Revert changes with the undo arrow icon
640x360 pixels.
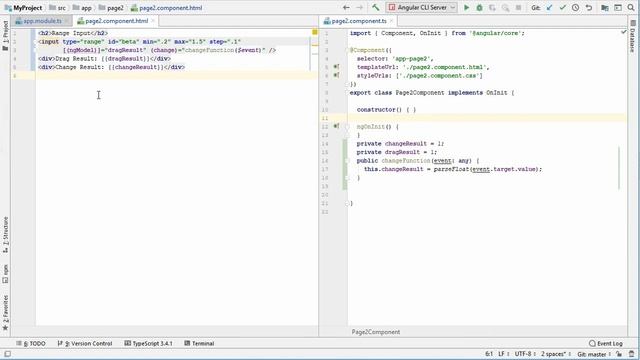[589, 7]
